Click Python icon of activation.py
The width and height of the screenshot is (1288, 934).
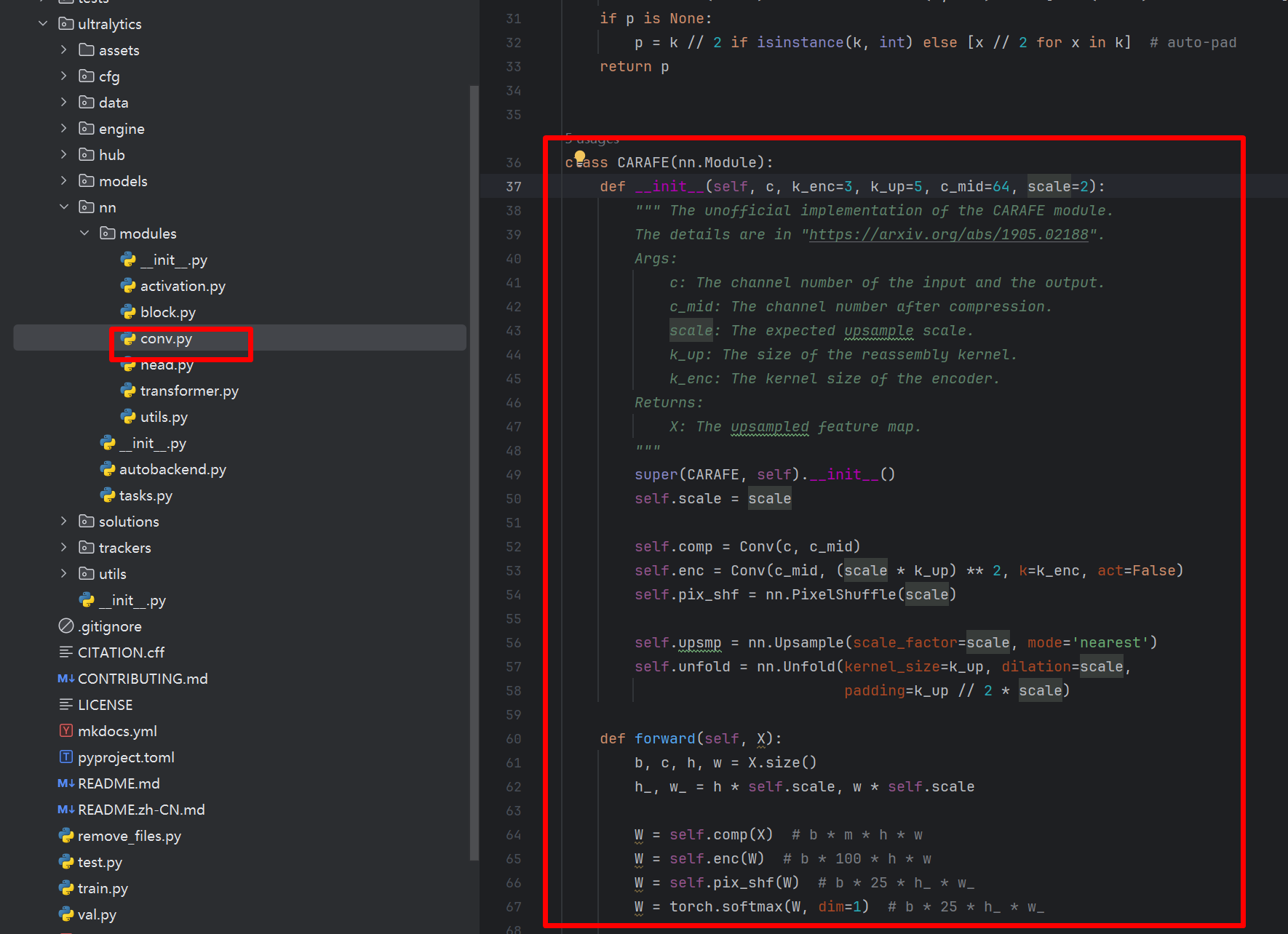pos(128,286)
